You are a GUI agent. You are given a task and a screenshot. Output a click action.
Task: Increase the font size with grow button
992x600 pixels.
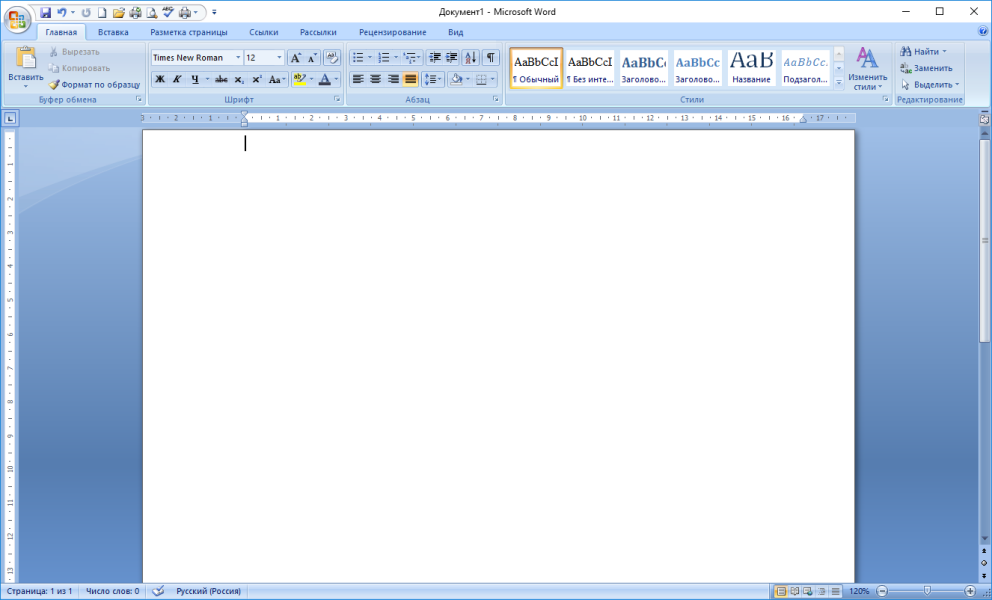tap(295, 58)
